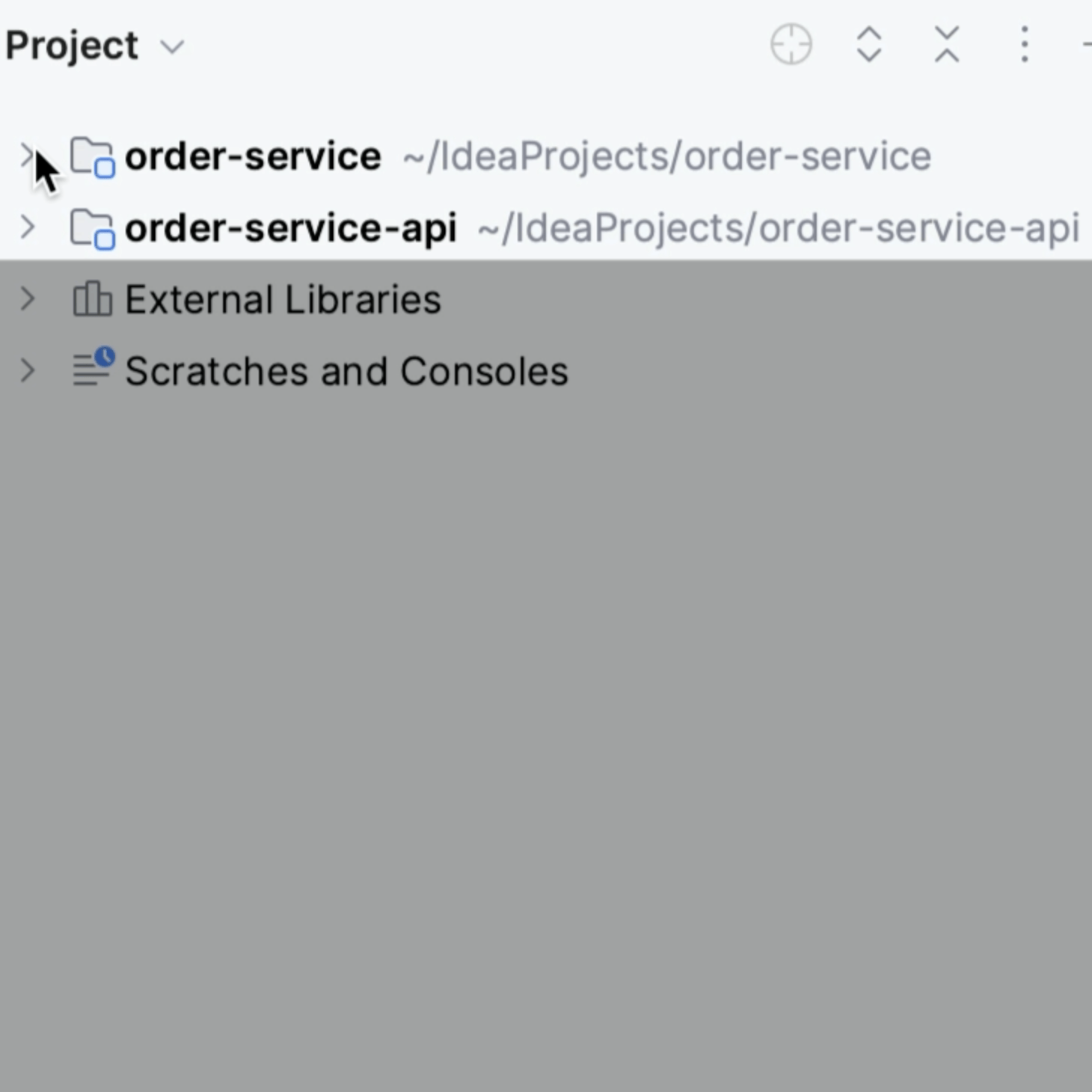This screenshot has height=1092, width=1092.
Task: Click the Scratches and Consoles icon
Action: pyautogui.click(x=91, y=370)
